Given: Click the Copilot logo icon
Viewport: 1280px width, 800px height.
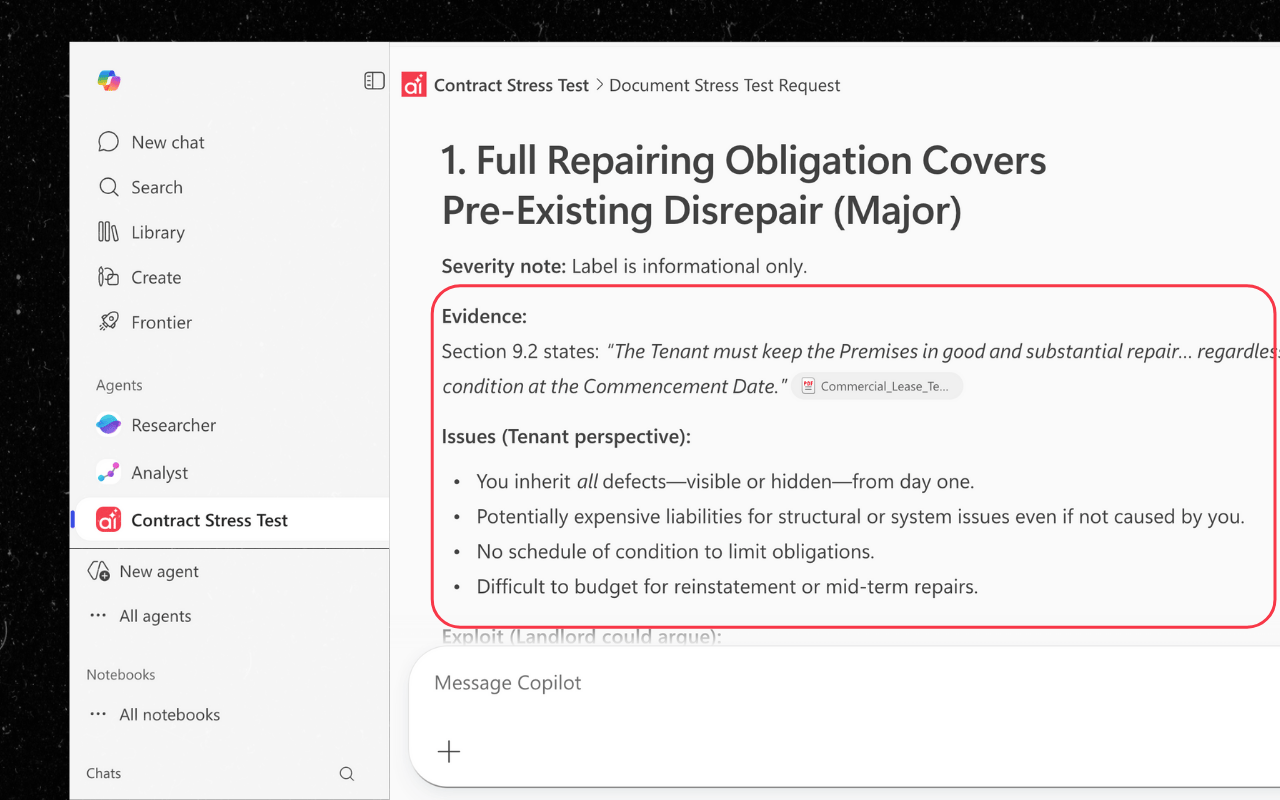Looking at the screenshot, I should 109,81.
